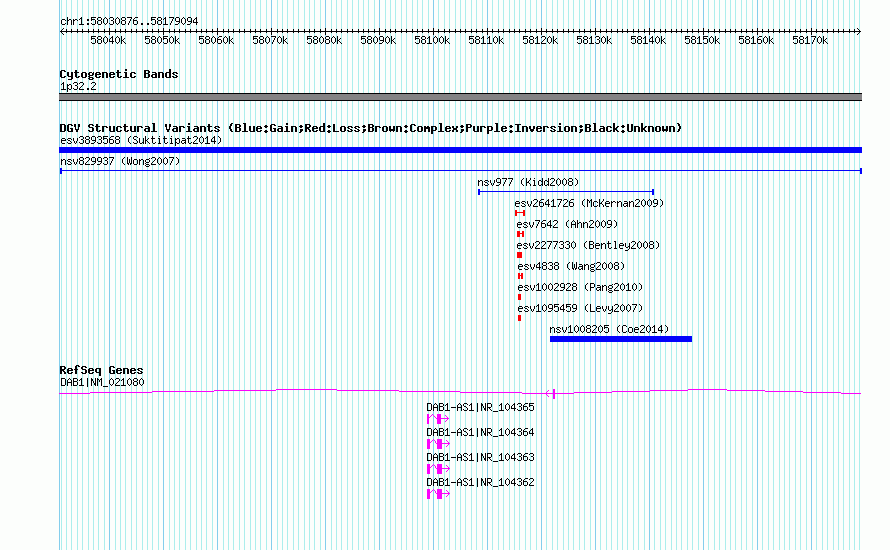890x550 pixels.
Task: Open the DGV Structural Variants track title
Action: coord(370,128)
